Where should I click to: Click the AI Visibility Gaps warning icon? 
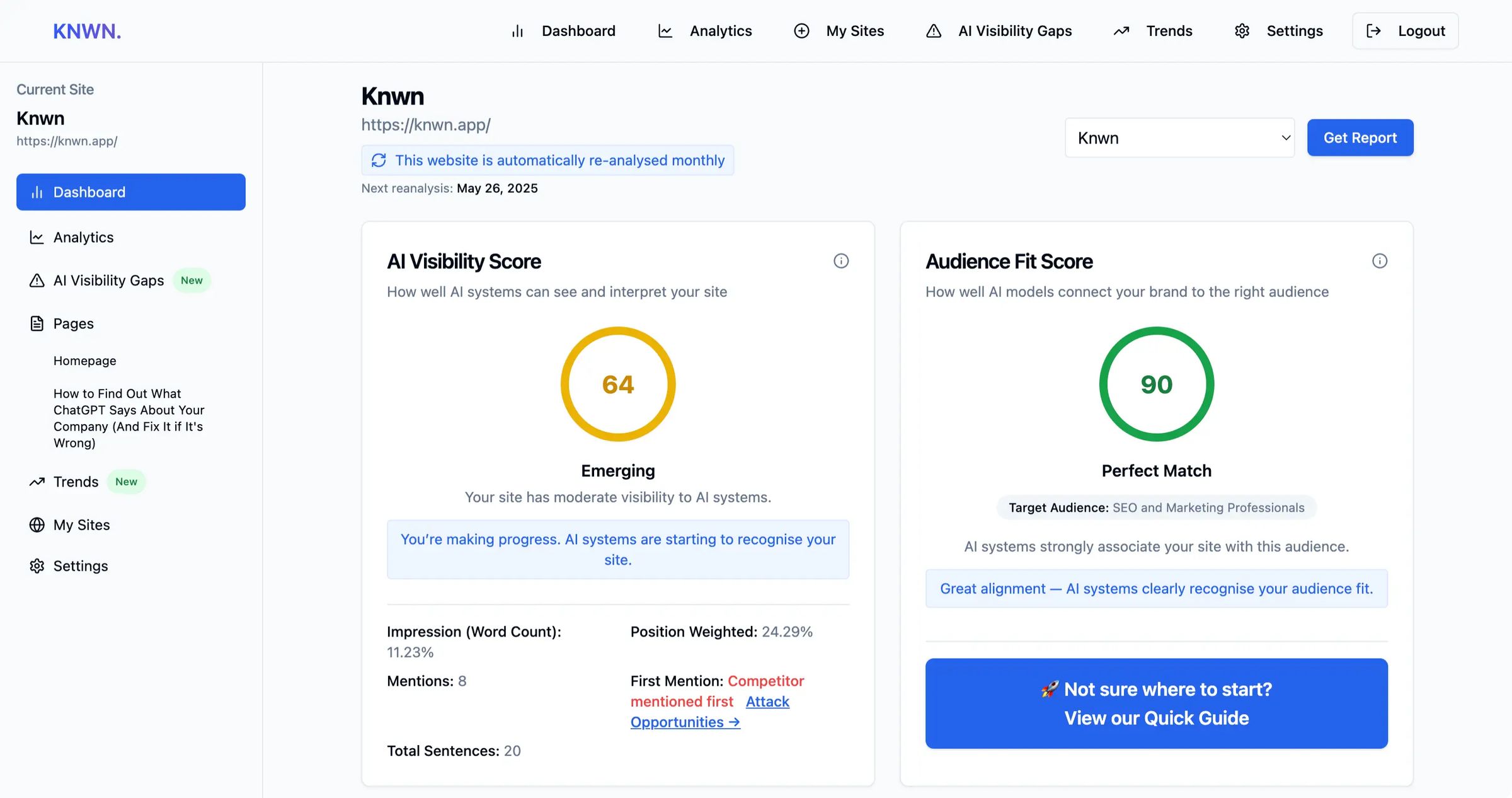click(37, 280)
